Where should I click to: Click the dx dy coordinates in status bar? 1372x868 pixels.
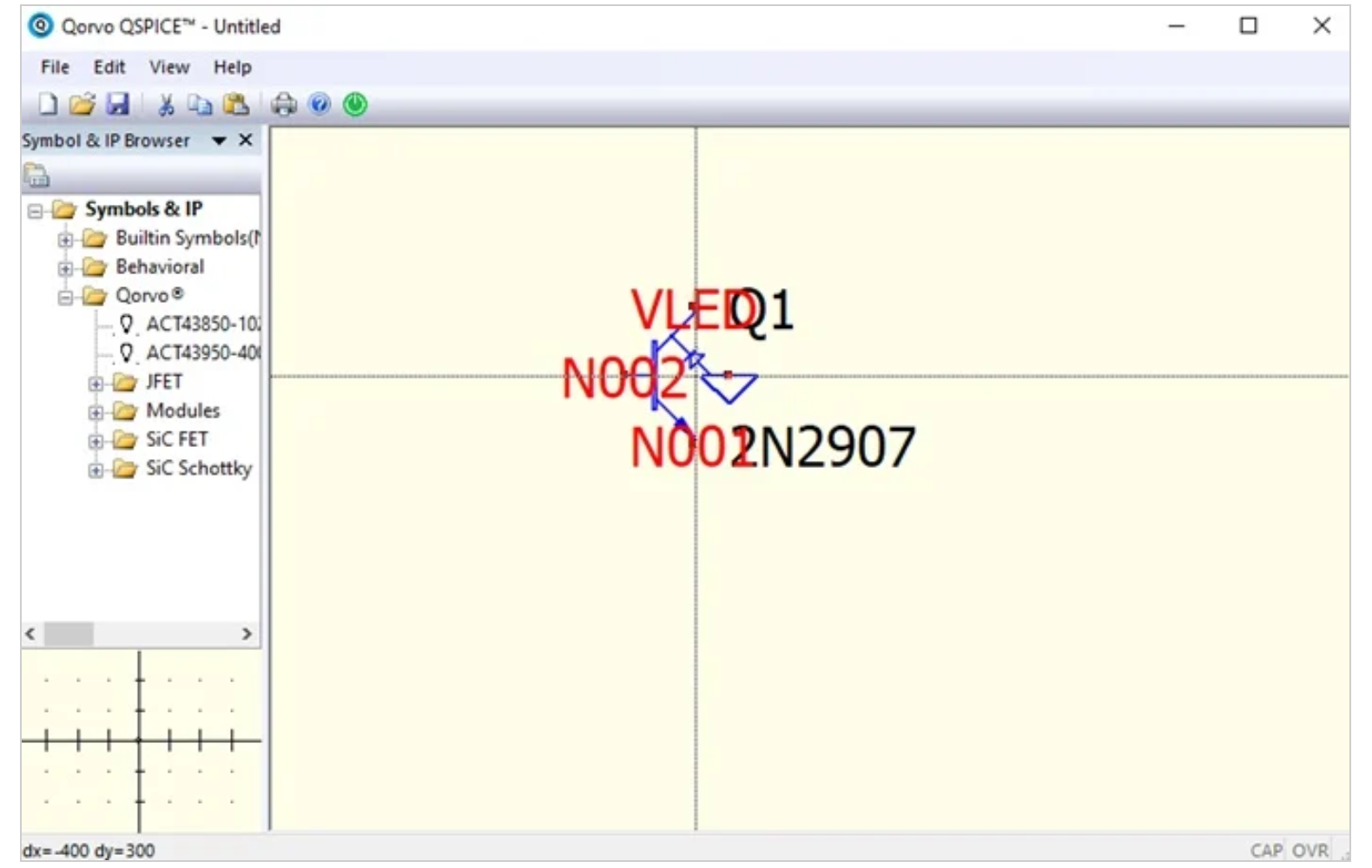click(x=89, y=851)
